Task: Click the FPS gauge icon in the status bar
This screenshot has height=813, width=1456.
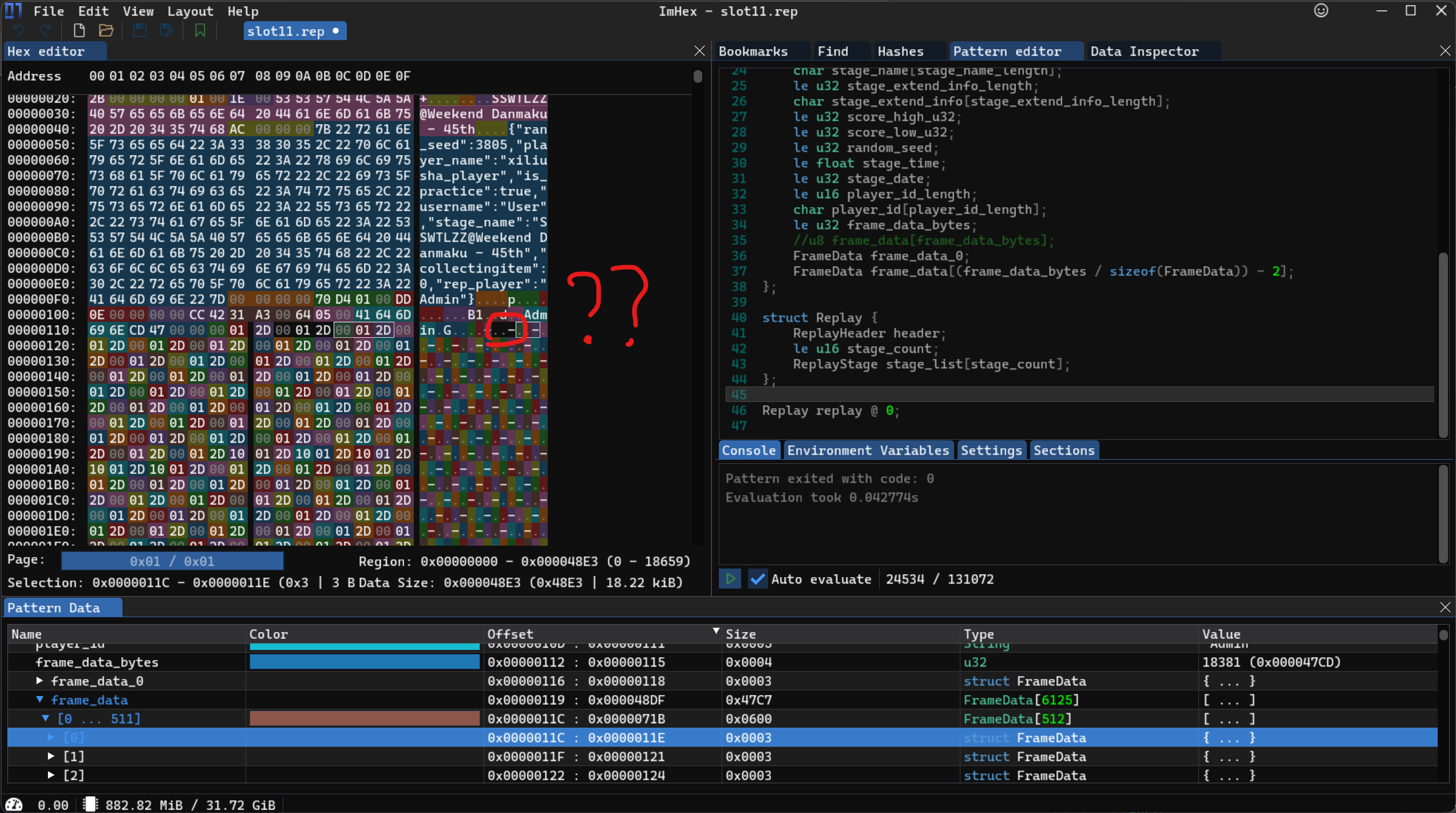Action: click(14, 804)
